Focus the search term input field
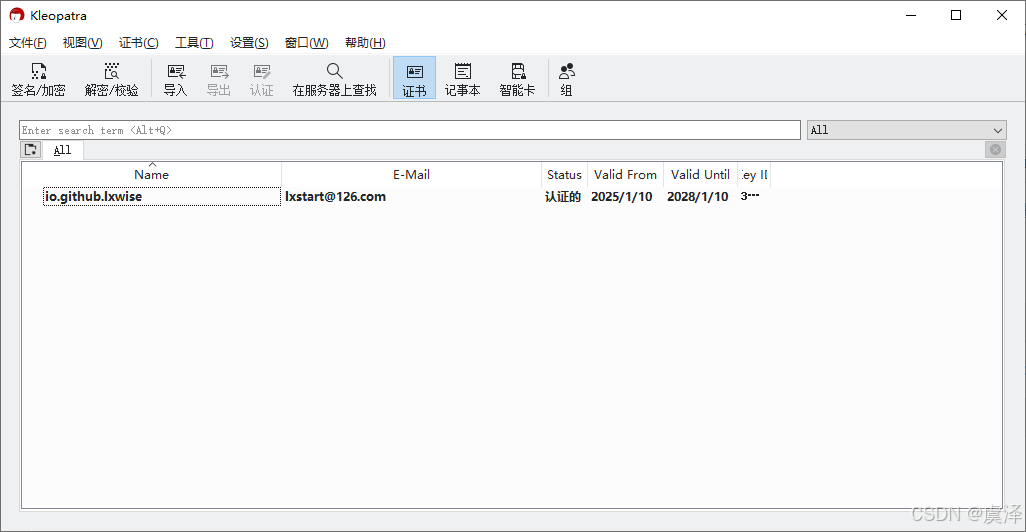The width and height of the screenshot is (1026, 532). tap(410, 130)
